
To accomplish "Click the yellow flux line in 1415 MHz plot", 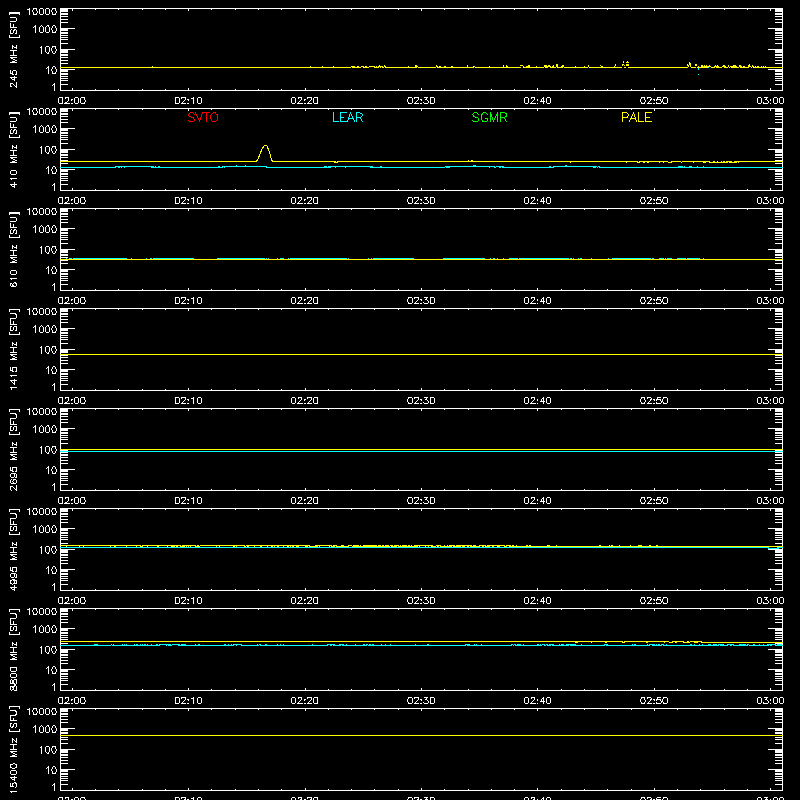I will tap(421, 354).
